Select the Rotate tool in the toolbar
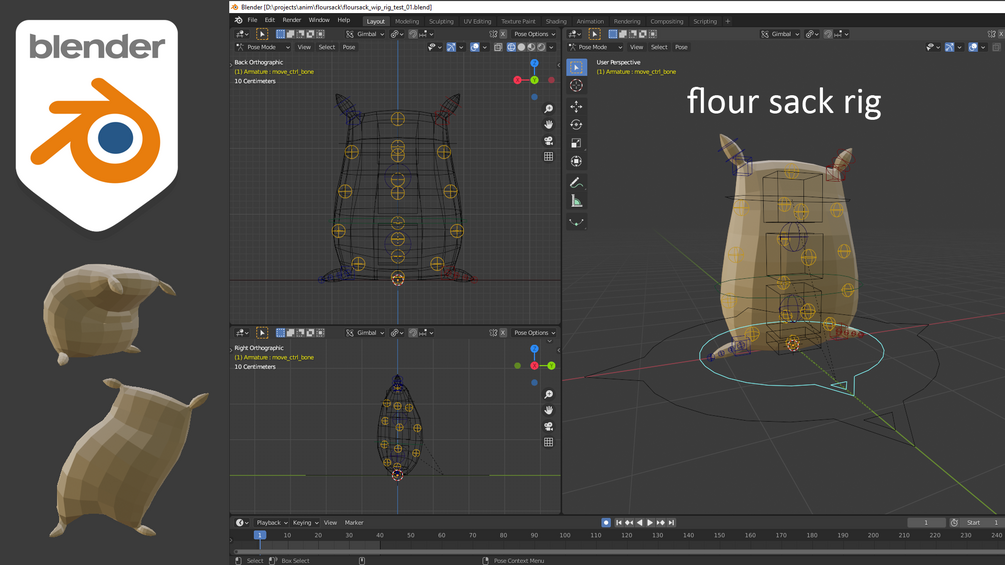This screenshot has width=1005, height=565. tap(576, 125)
